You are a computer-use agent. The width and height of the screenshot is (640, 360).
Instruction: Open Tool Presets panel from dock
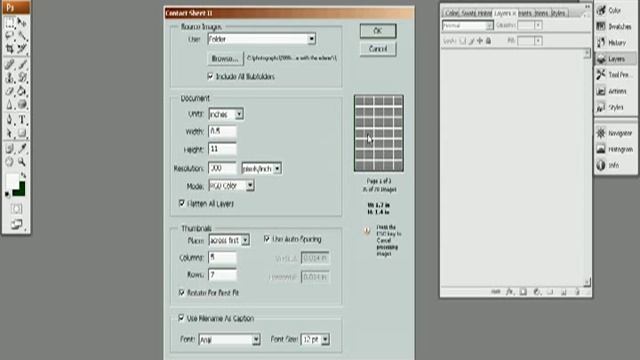pos(614,75)
